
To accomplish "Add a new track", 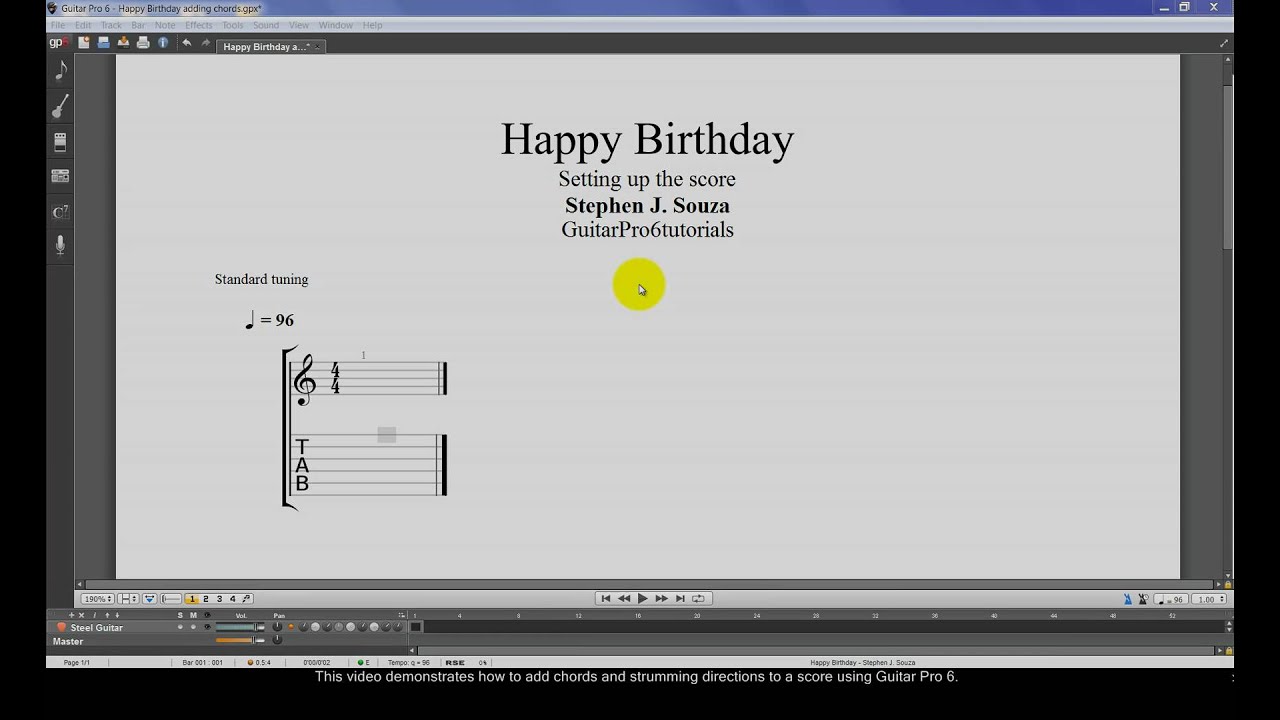I will (71, 615).
